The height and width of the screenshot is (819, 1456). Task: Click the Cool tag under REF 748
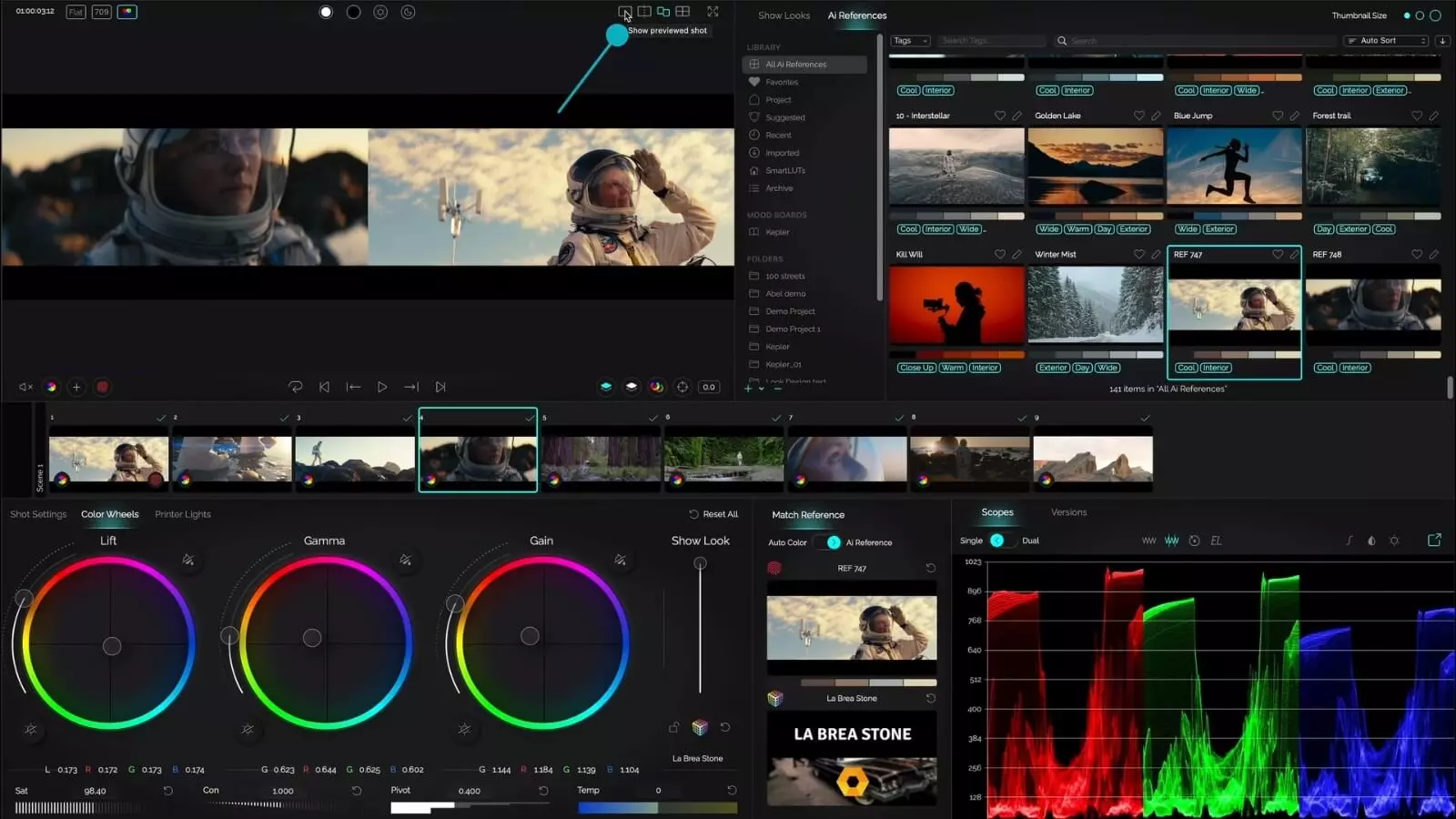[x=1325, y=368]
